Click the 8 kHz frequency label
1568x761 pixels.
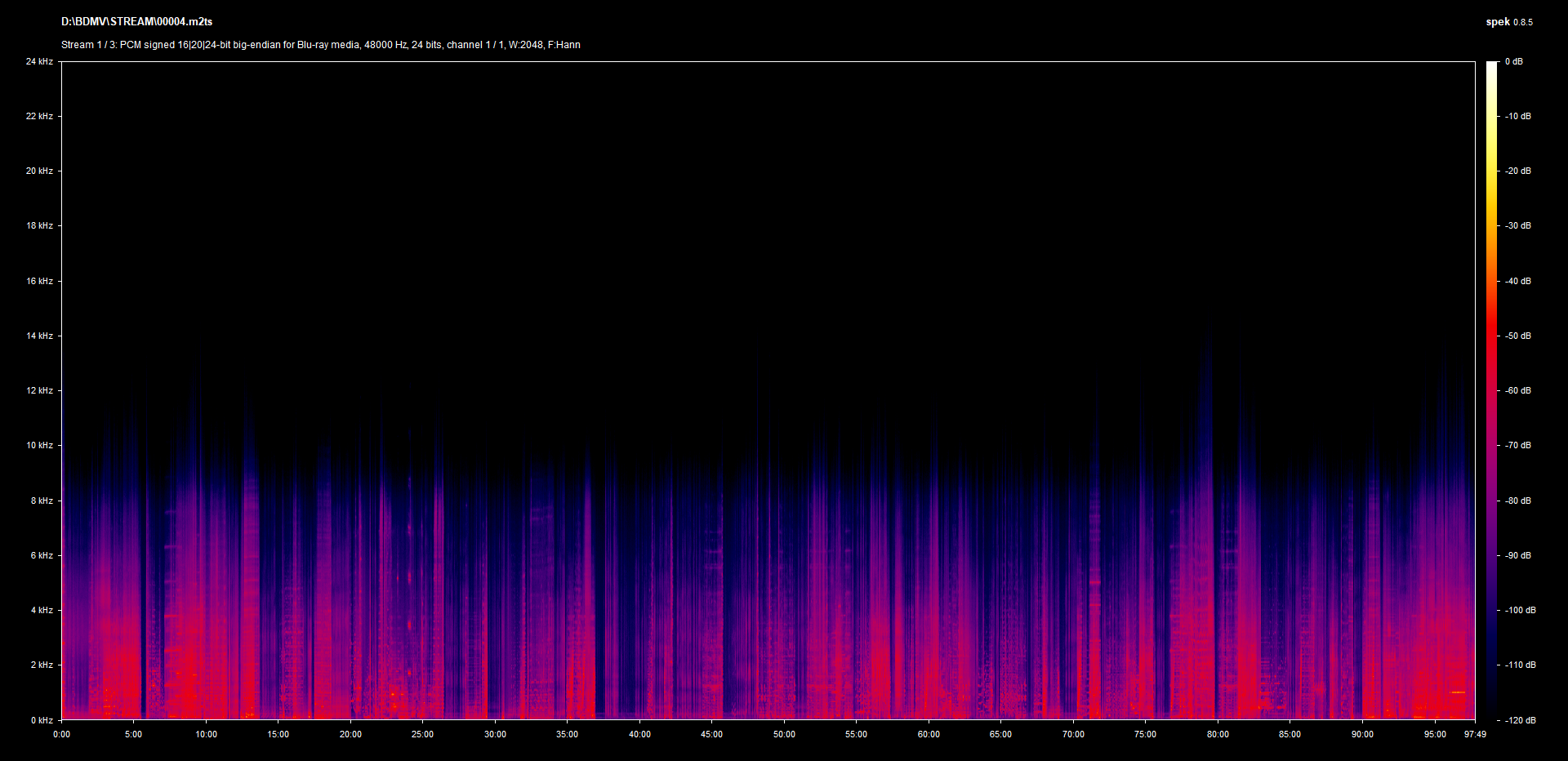[42, 501]
